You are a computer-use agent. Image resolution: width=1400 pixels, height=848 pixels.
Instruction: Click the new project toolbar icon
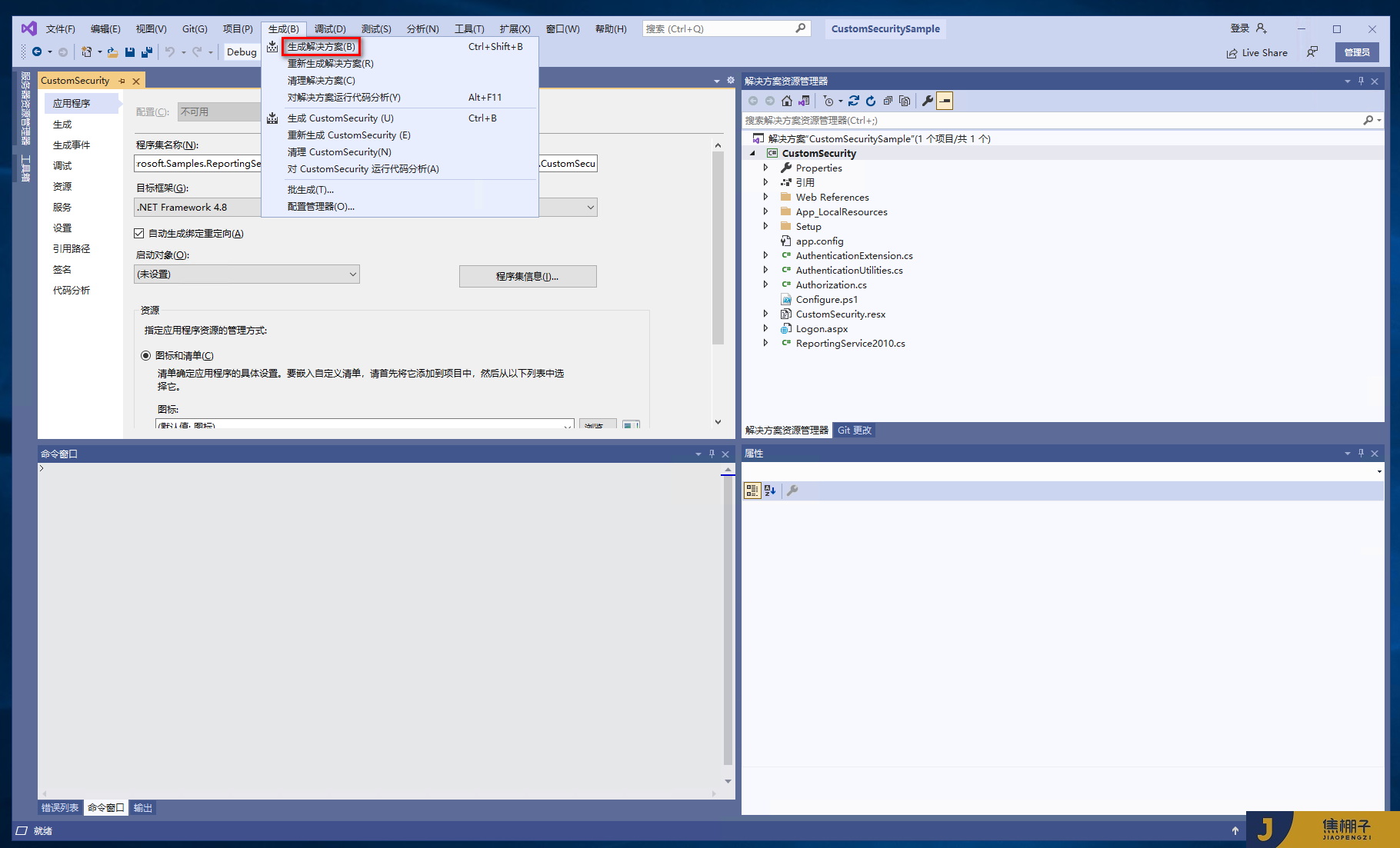point(87,52)
